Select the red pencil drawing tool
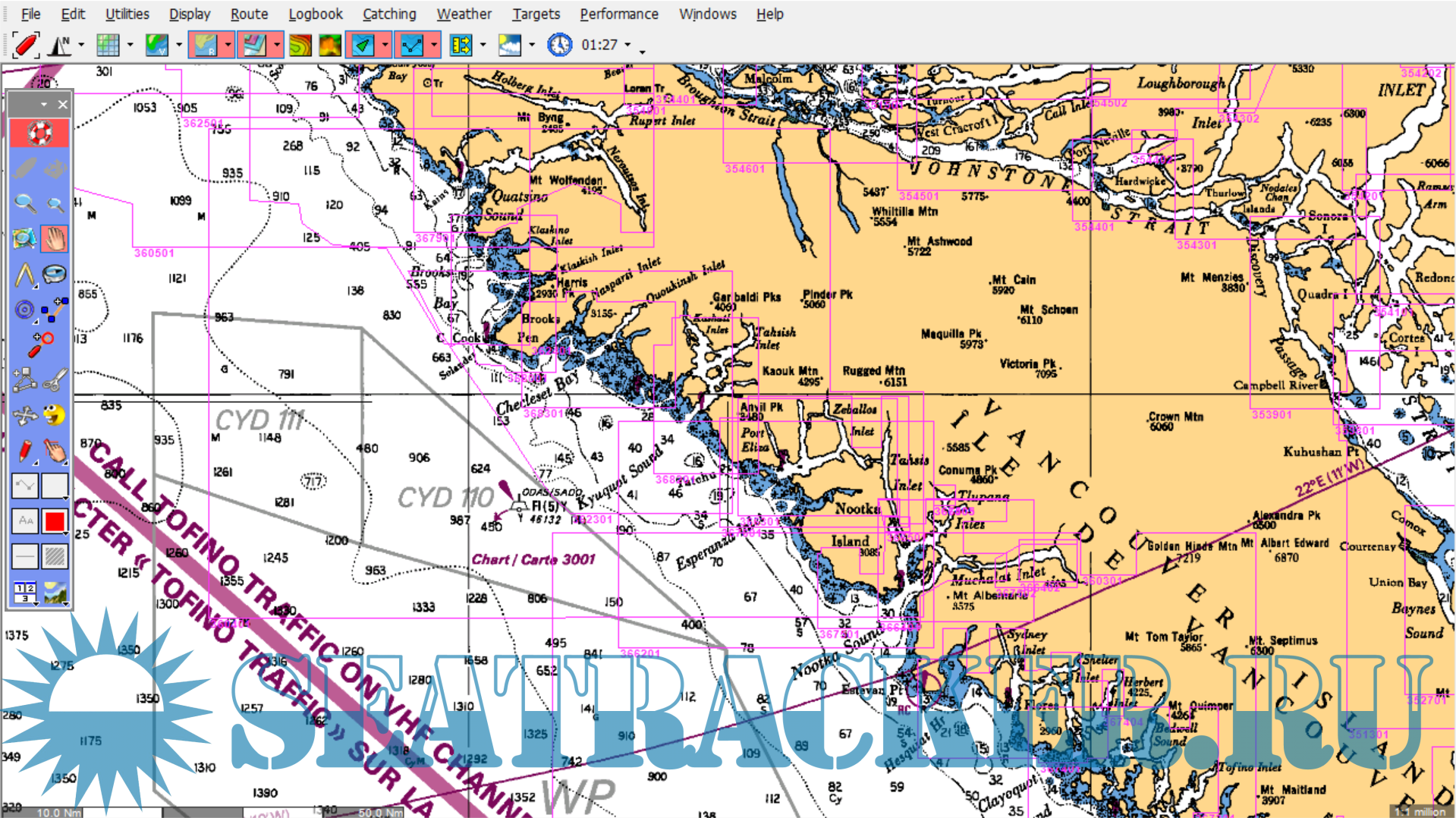1456x818 pixels. (x=25, y=451)
